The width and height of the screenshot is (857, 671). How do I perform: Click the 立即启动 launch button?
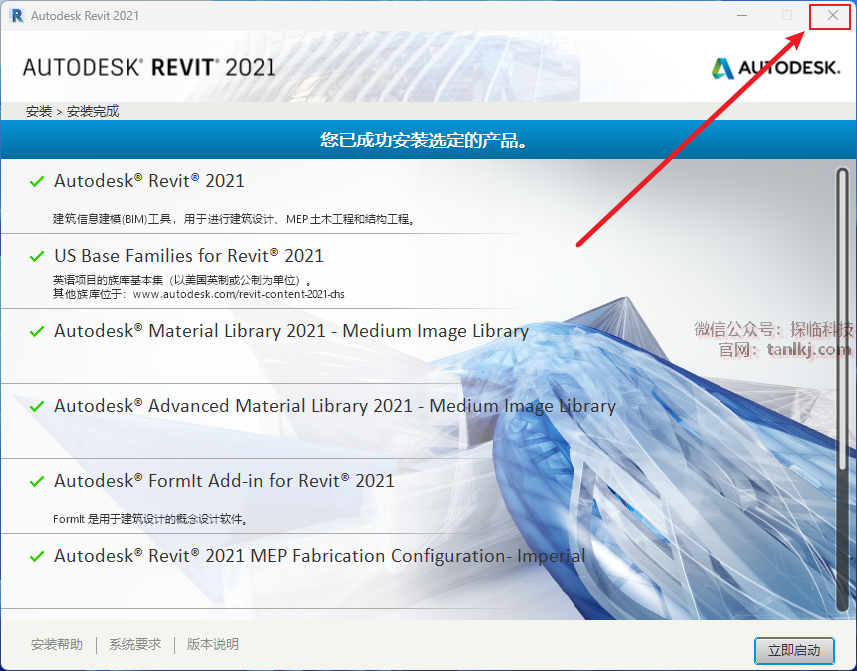(x=794, y=650)
